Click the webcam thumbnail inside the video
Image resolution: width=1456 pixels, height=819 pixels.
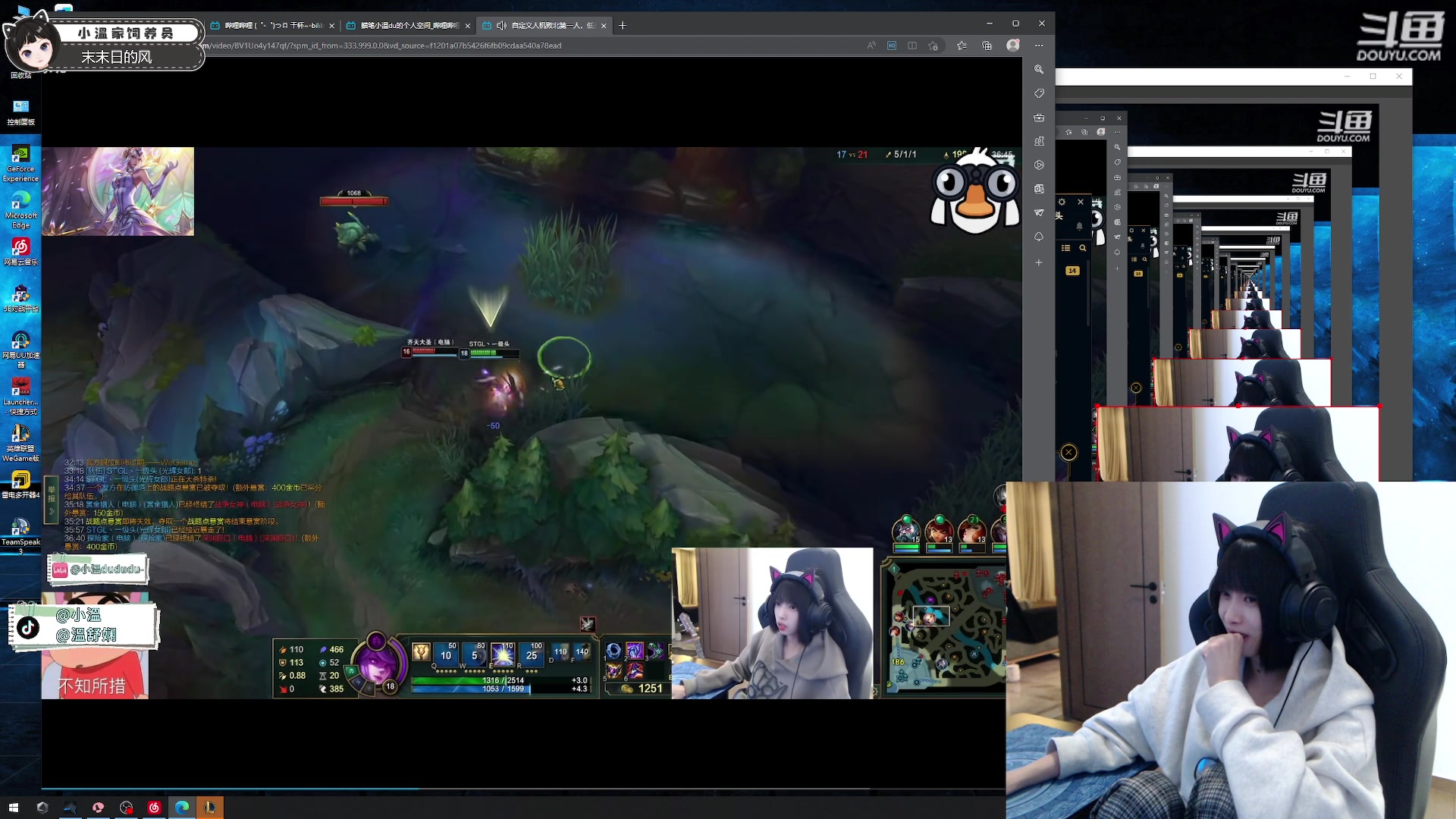pos(772,623)
